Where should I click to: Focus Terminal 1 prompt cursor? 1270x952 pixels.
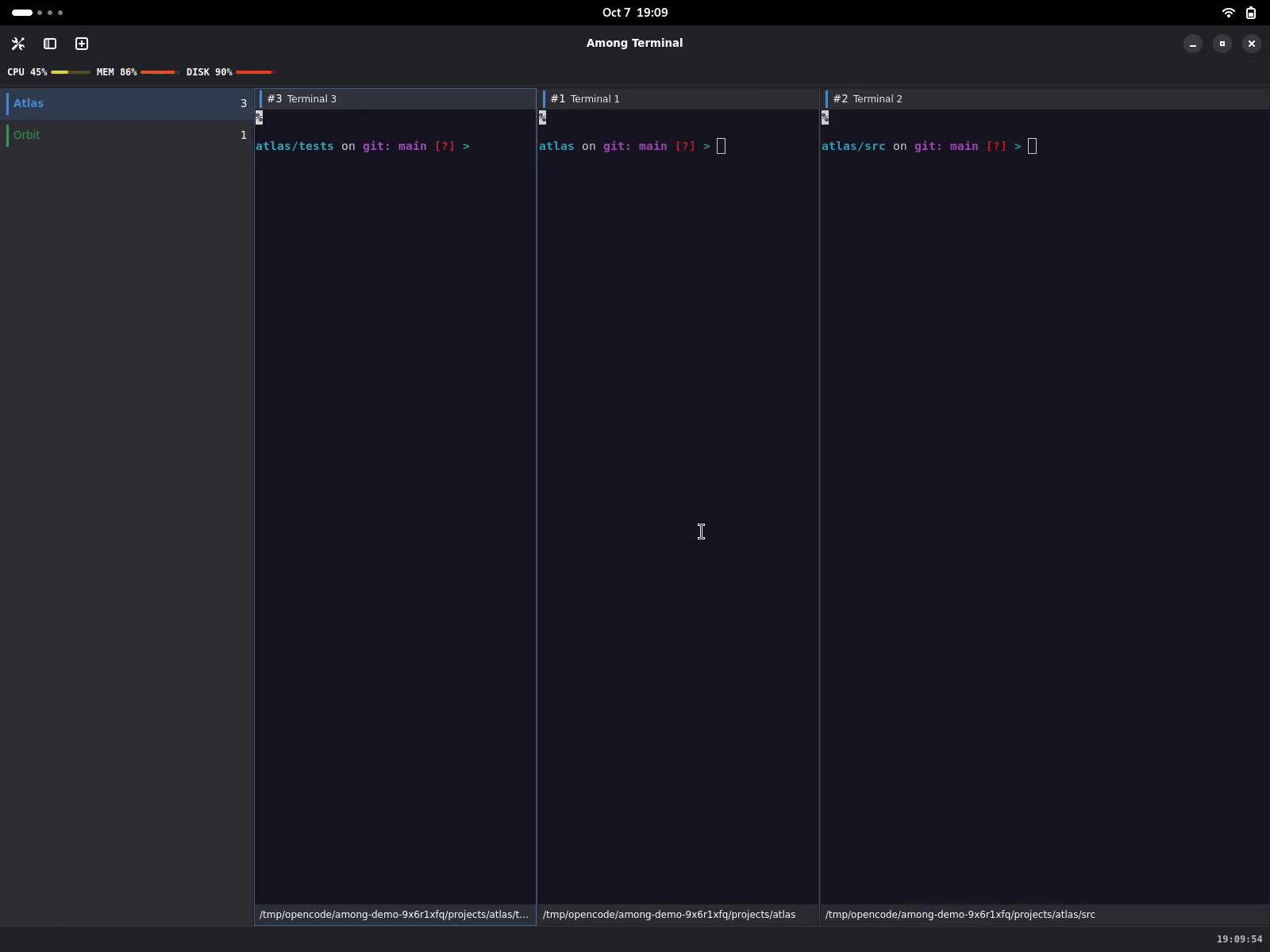point(721,146)
